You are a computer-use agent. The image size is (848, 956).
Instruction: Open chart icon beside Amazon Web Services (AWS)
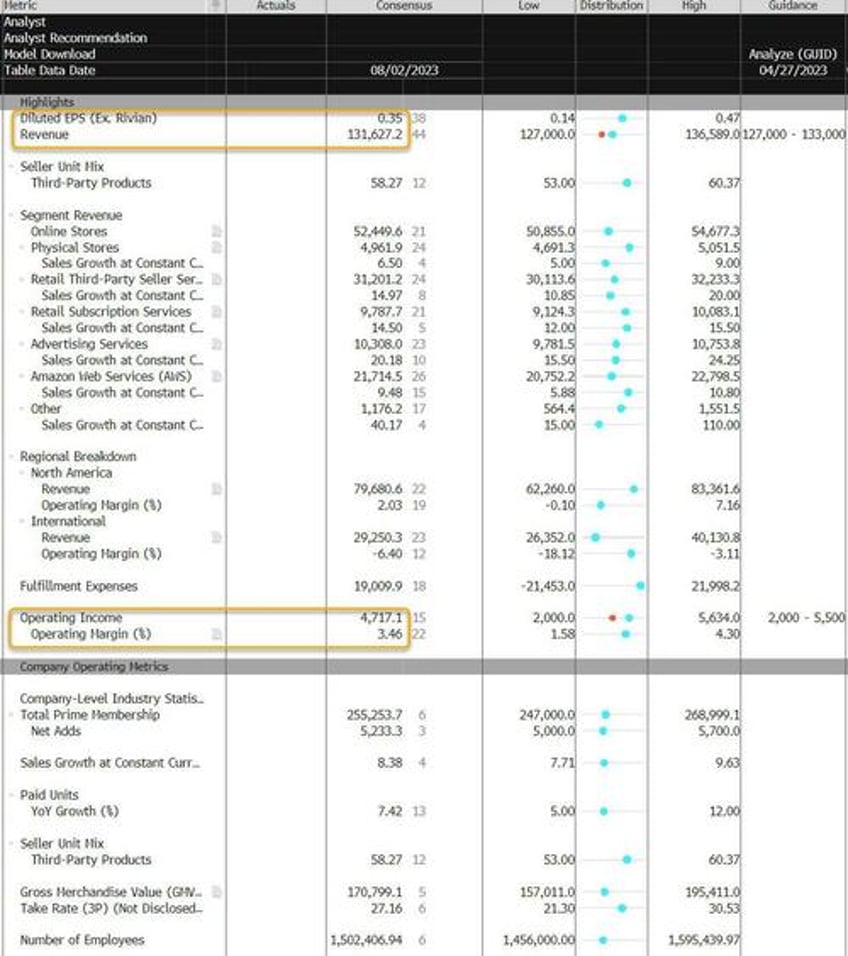tap(216, 376)
